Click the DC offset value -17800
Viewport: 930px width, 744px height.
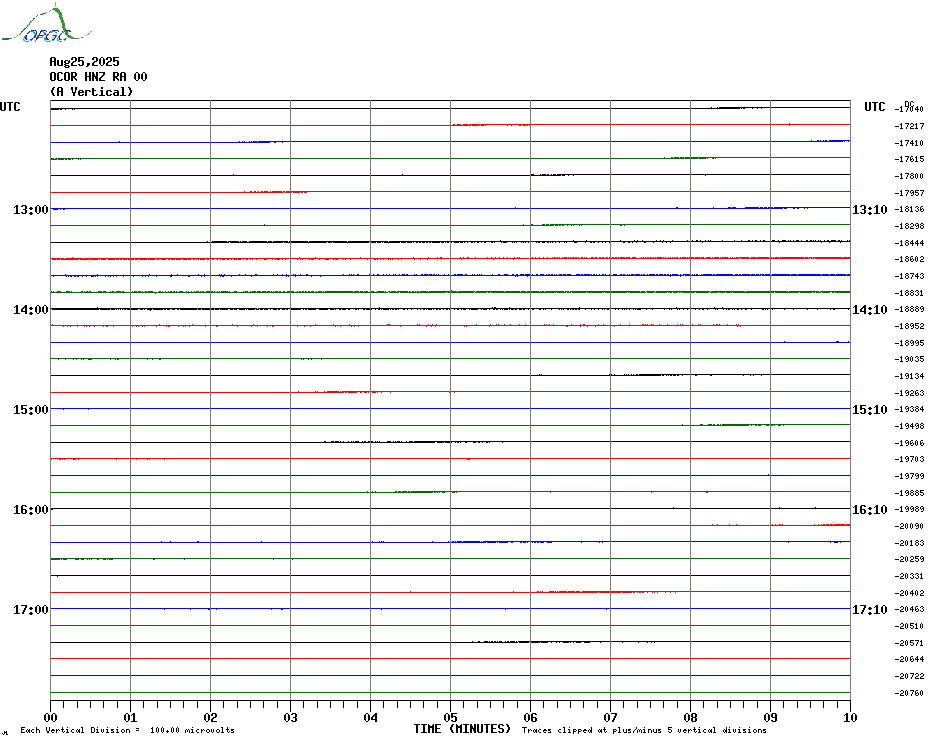click(x=909, y=176)
